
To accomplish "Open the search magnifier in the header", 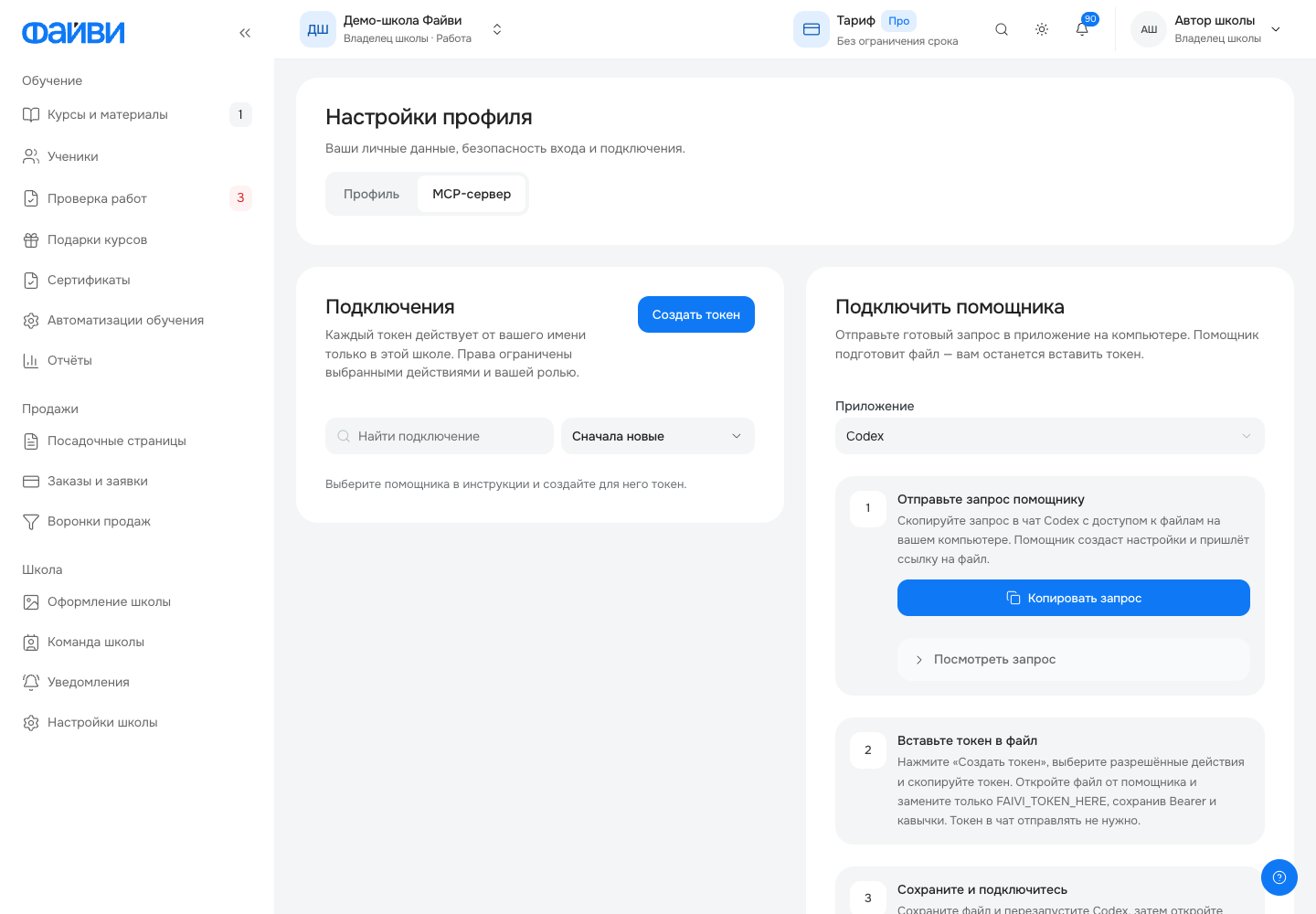I will tap(1002, 29).
